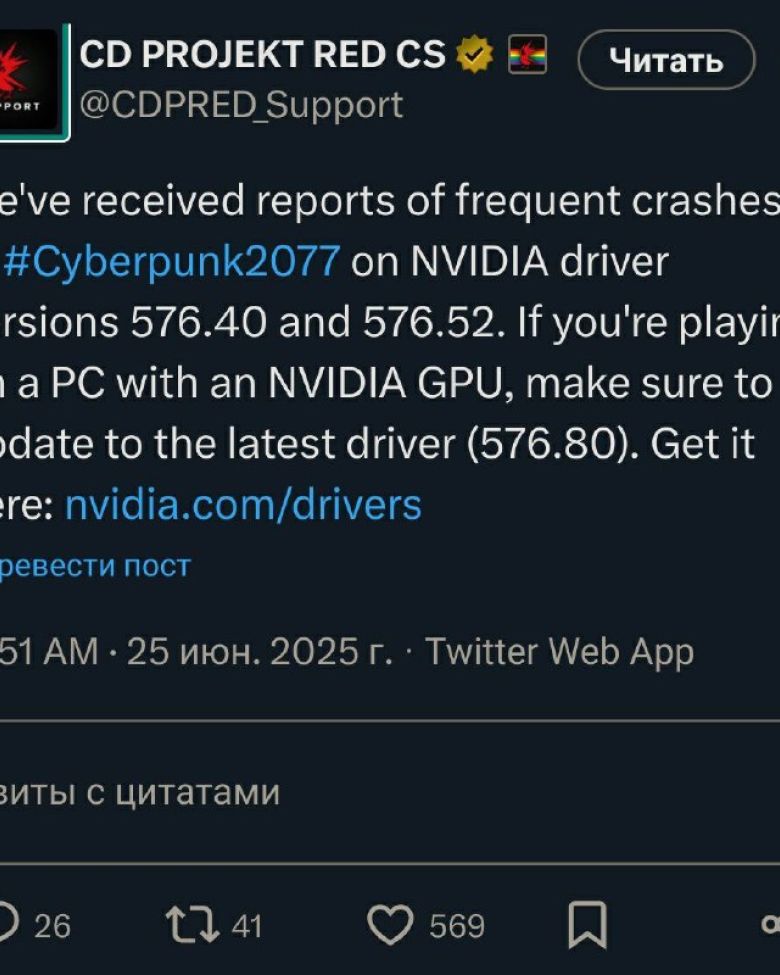Click the rainbow affiliate badge icon
Screen dimensions: 780x975
[527, 55]
